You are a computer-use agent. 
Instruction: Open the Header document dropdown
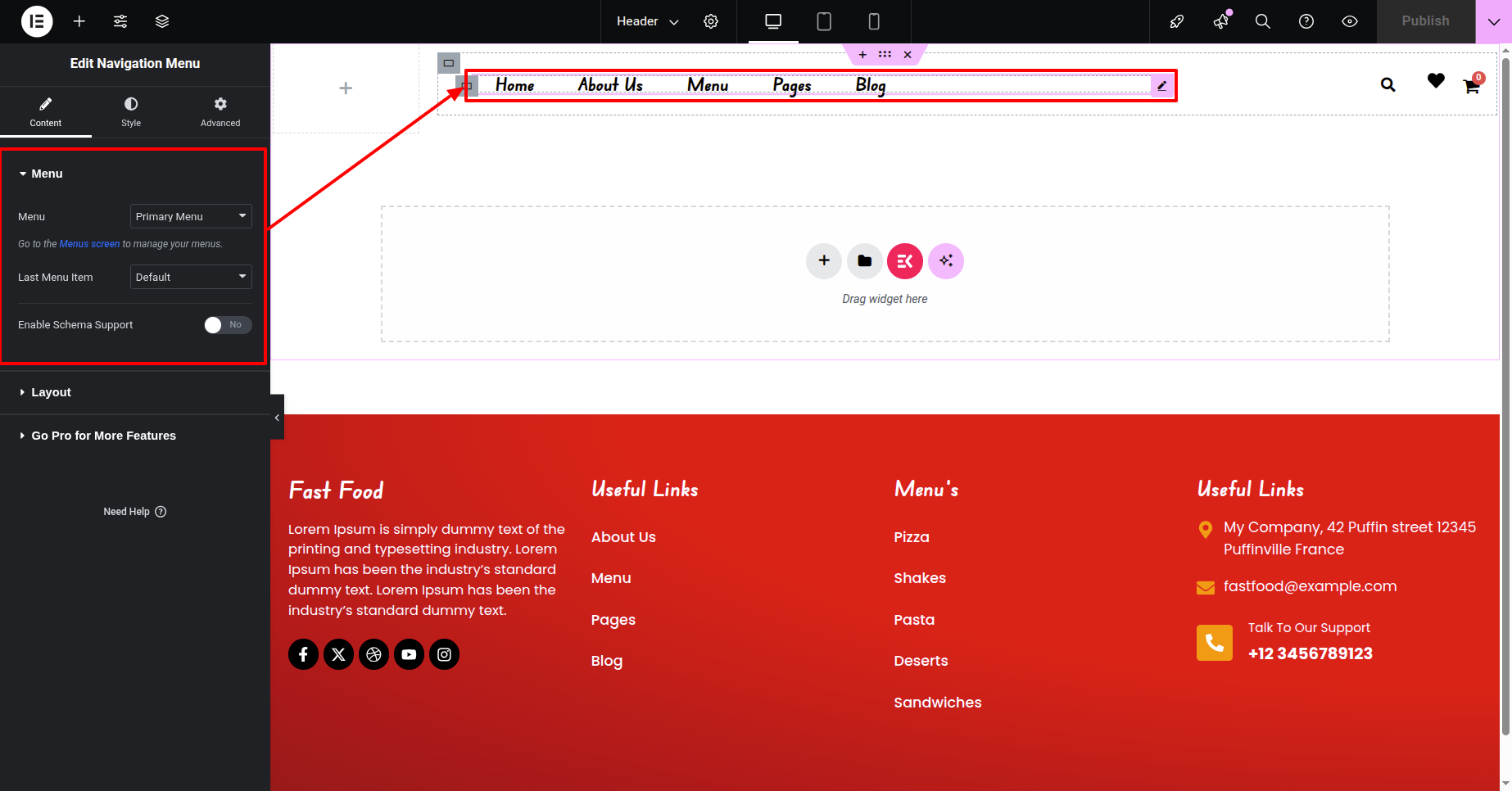pos(647,21)
